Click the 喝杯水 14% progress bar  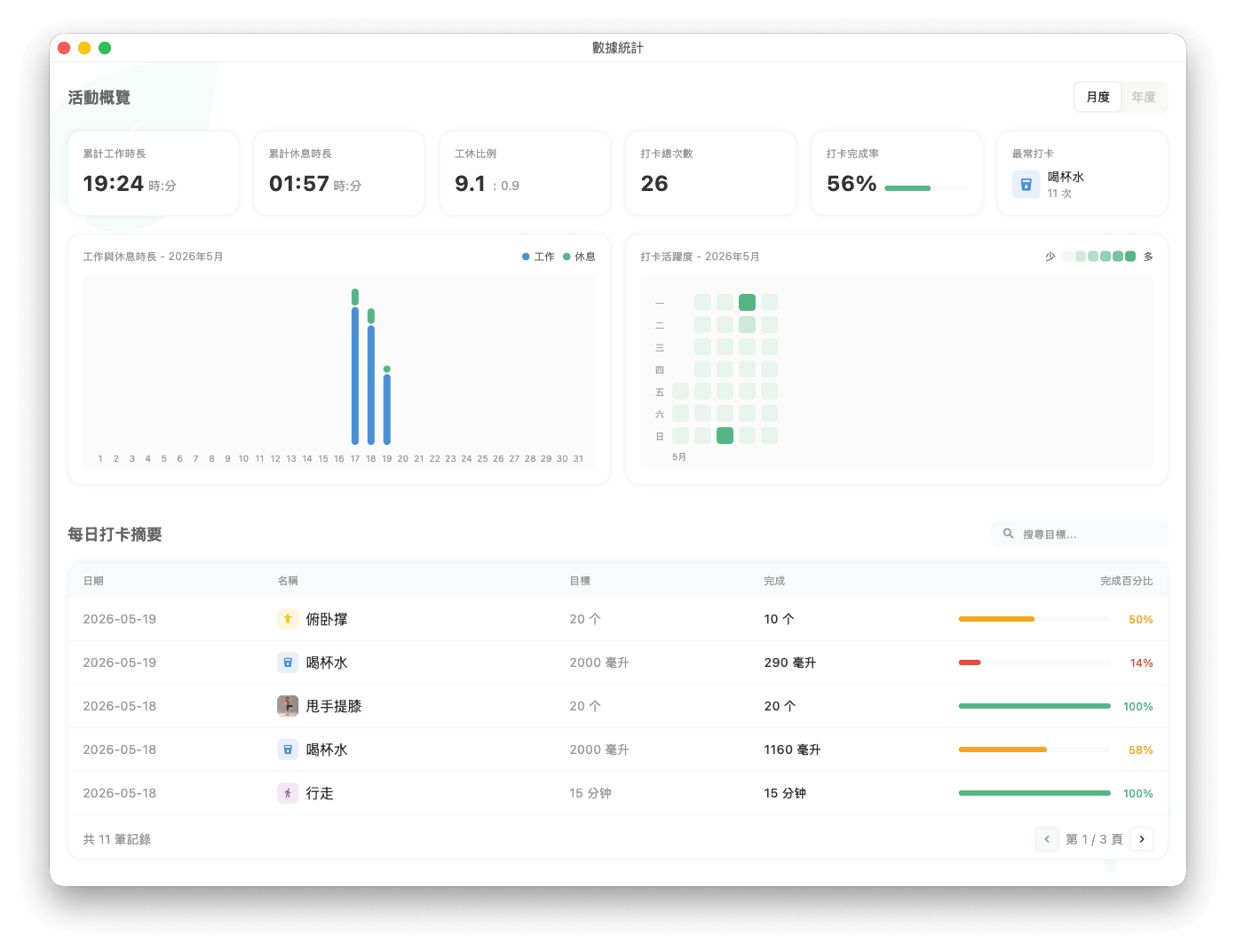pyautogui.click(x=1034, y=662)
